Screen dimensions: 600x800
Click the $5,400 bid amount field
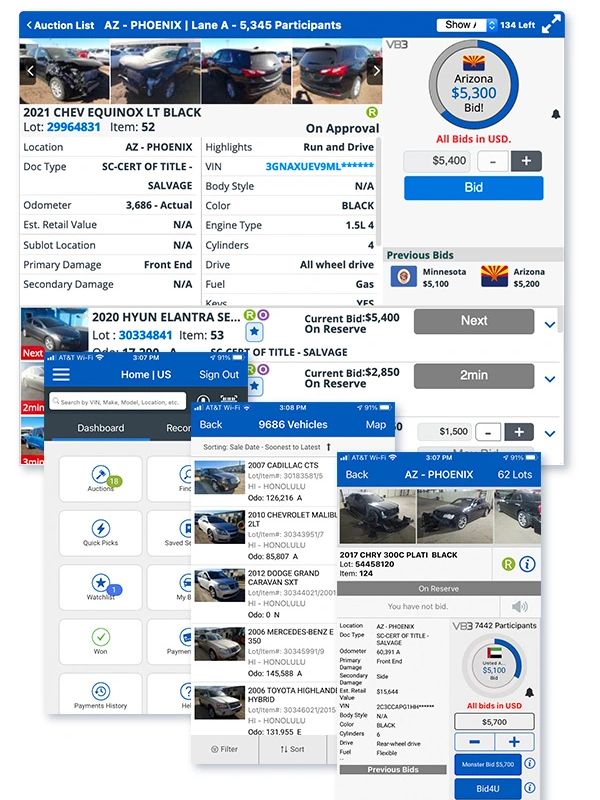click(437, 161)
